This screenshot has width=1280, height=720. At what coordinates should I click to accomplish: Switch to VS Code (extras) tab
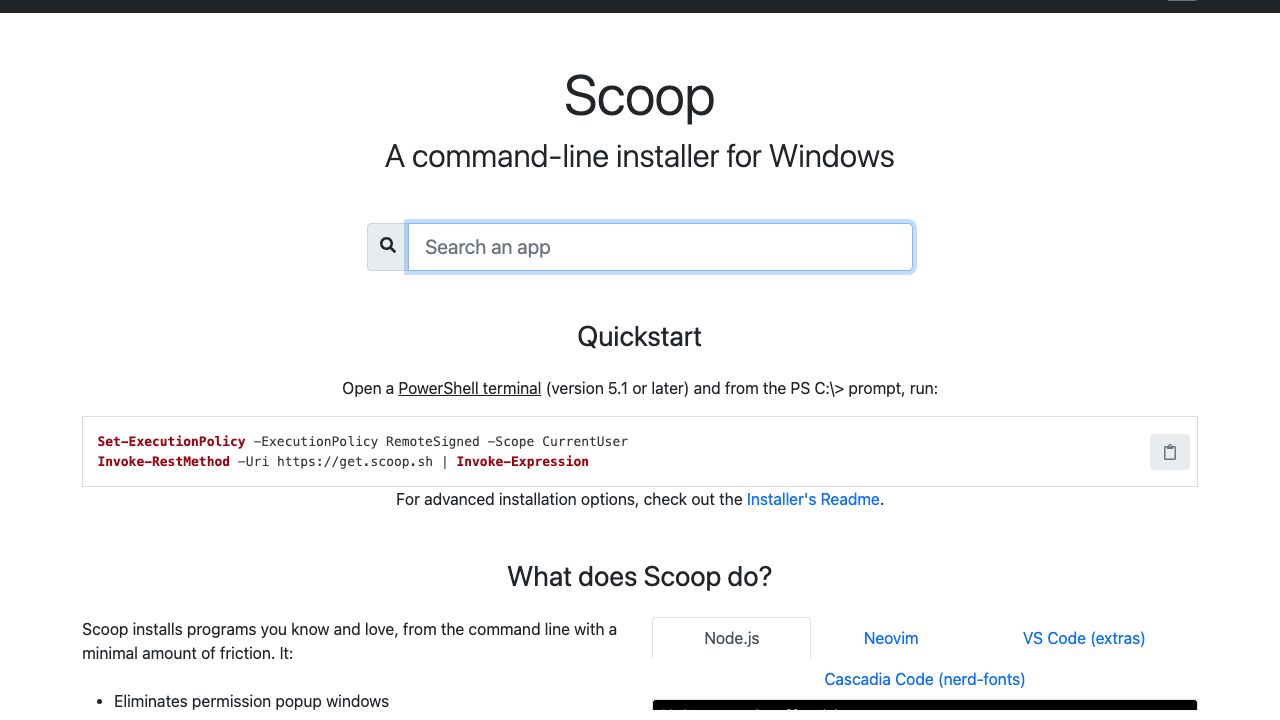coord(1084,638)
